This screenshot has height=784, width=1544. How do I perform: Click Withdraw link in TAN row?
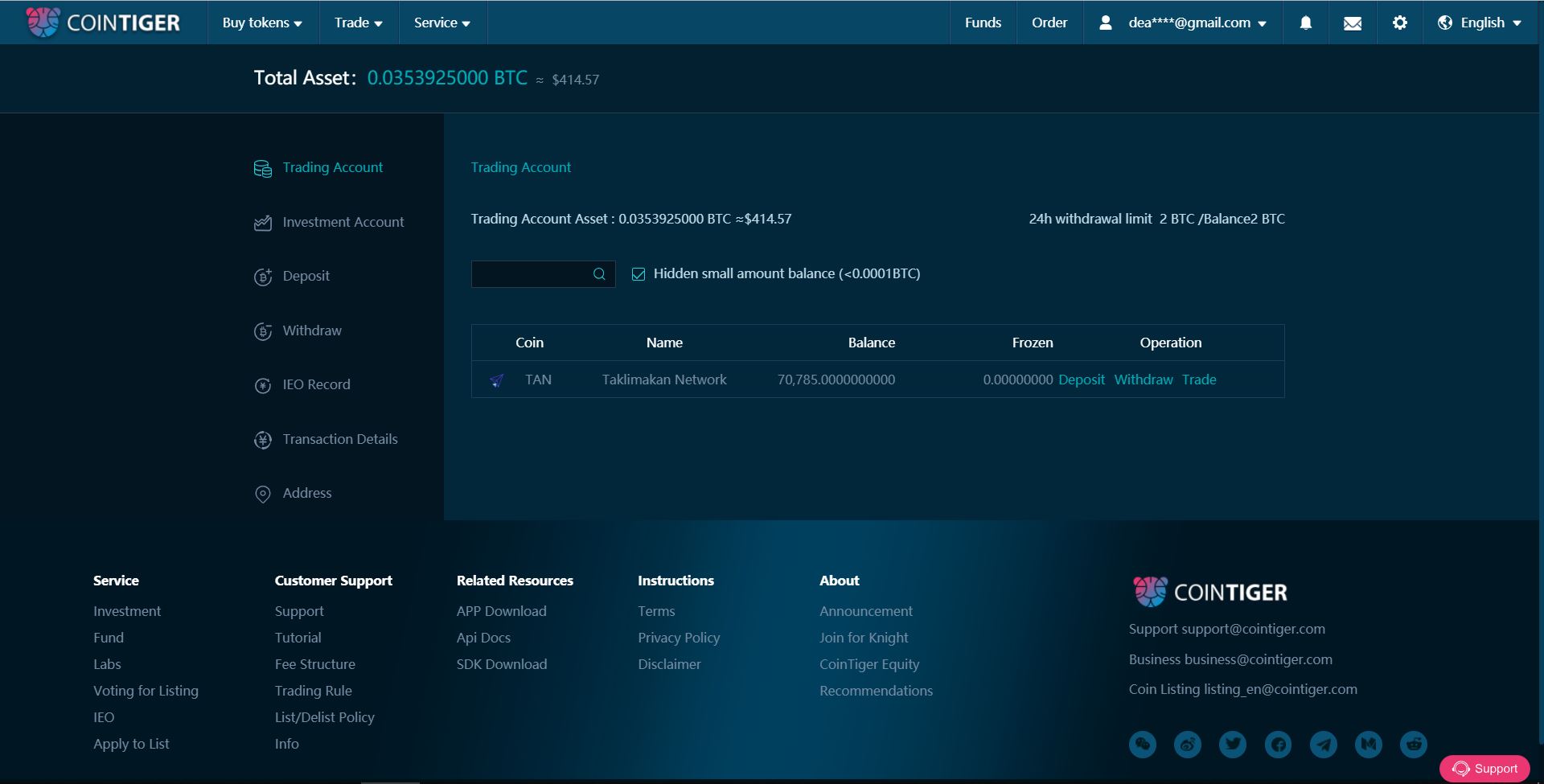tap(1144, 380)
